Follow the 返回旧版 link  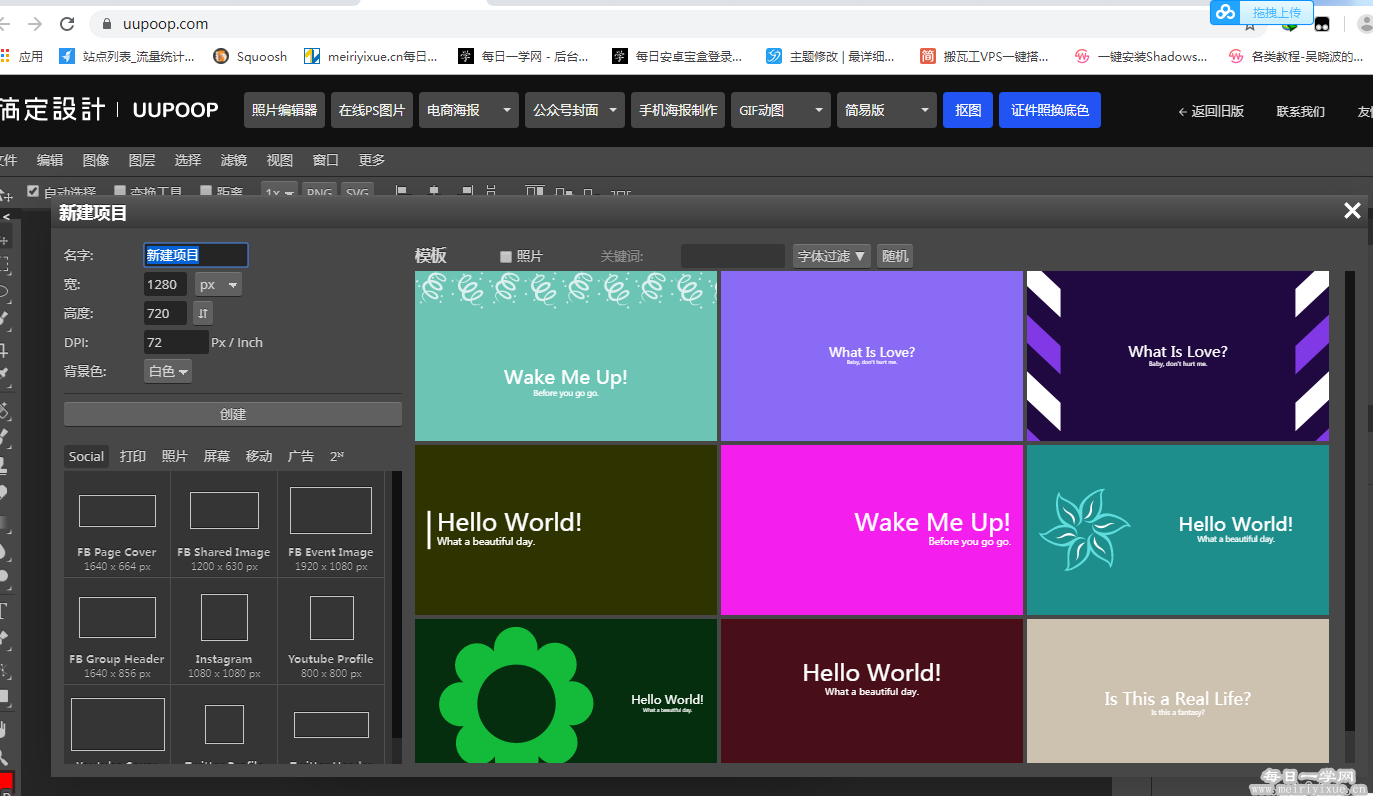(1211, 111)
